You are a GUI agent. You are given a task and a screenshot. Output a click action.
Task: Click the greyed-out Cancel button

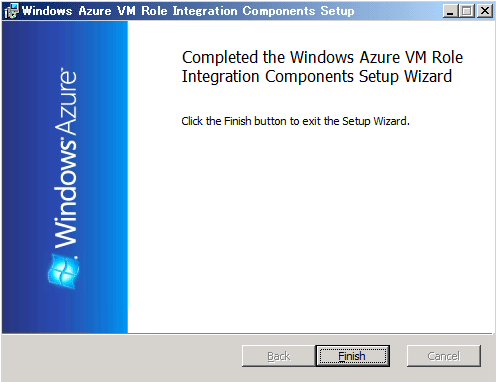click(444, 356)
